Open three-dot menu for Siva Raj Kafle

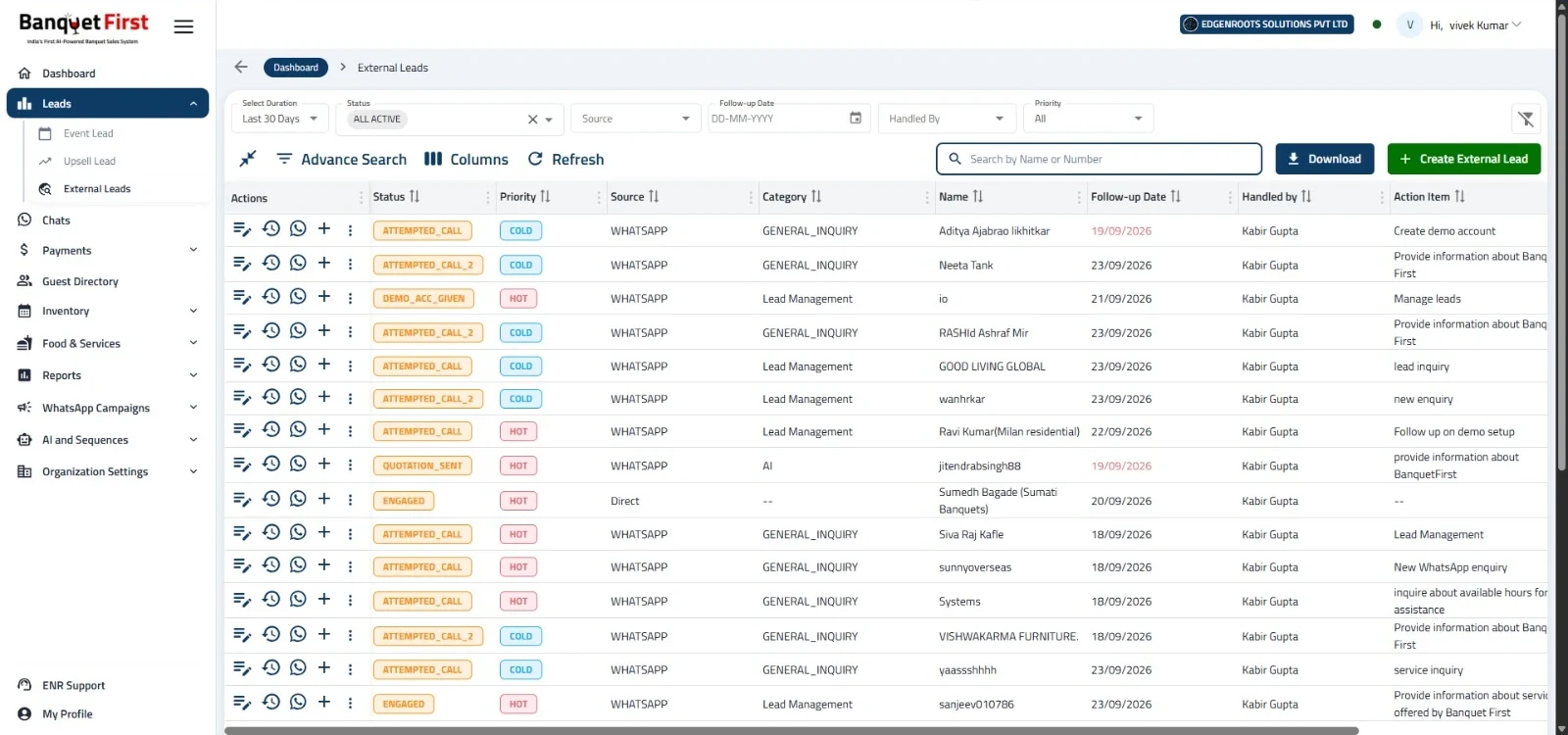coord(350,534)
